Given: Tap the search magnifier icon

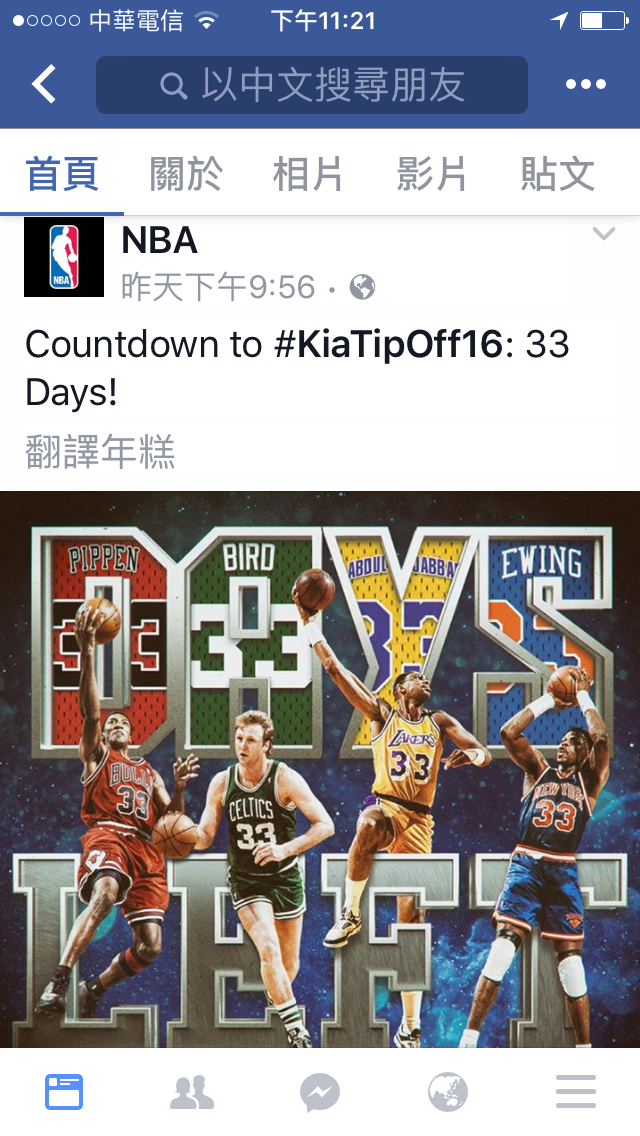Looking at the screenshot, I should pyautogui.click(x=174, y=85).
